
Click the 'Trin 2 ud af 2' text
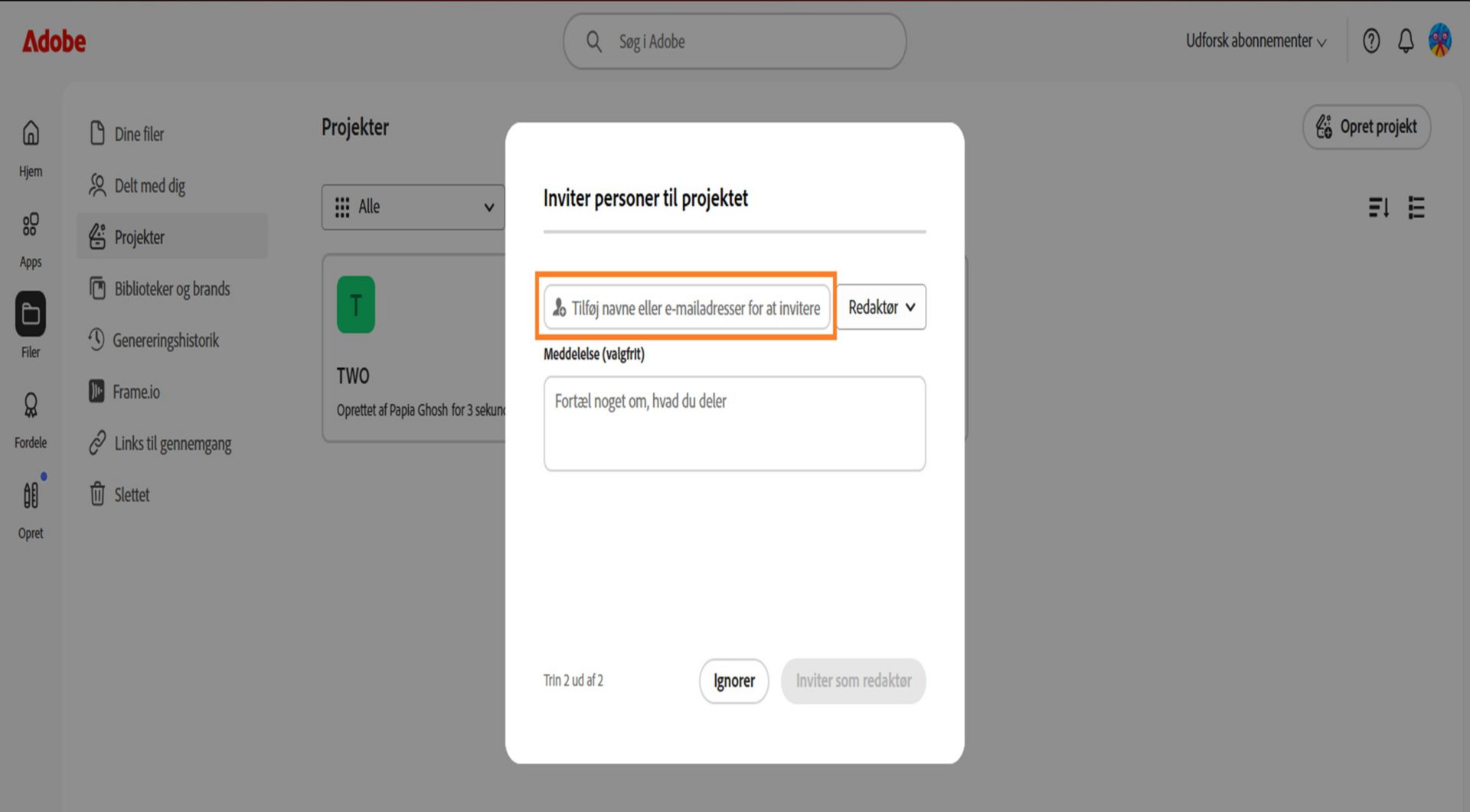pos(573,680)
